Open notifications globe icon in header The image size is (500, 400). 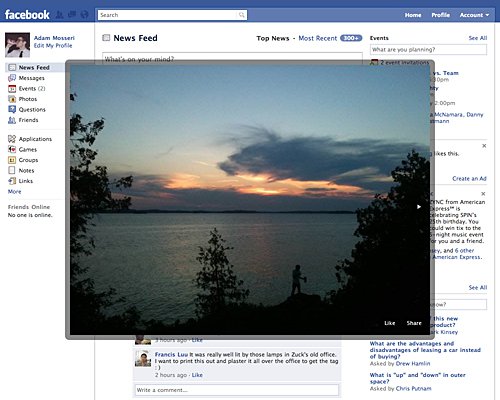(x=84, y=15)
